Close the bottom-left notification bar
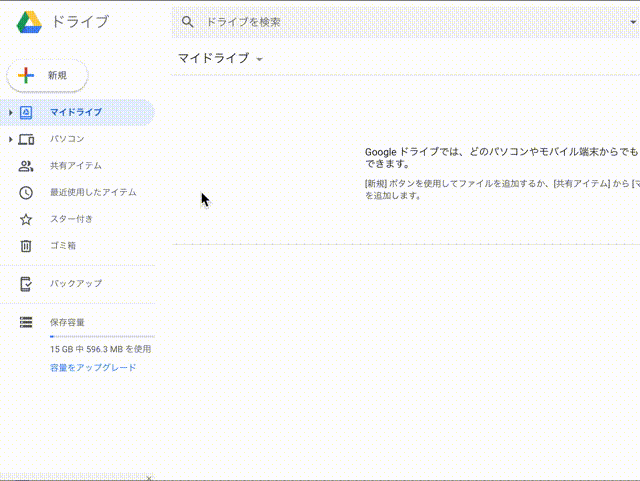 pyautogui.click(x=149, y=477)
